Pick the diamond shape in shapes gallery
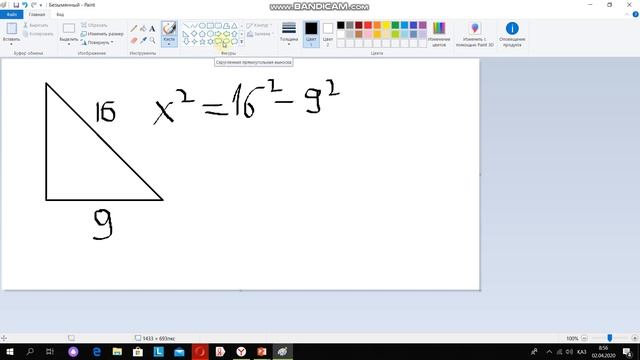 click(194, 33)
